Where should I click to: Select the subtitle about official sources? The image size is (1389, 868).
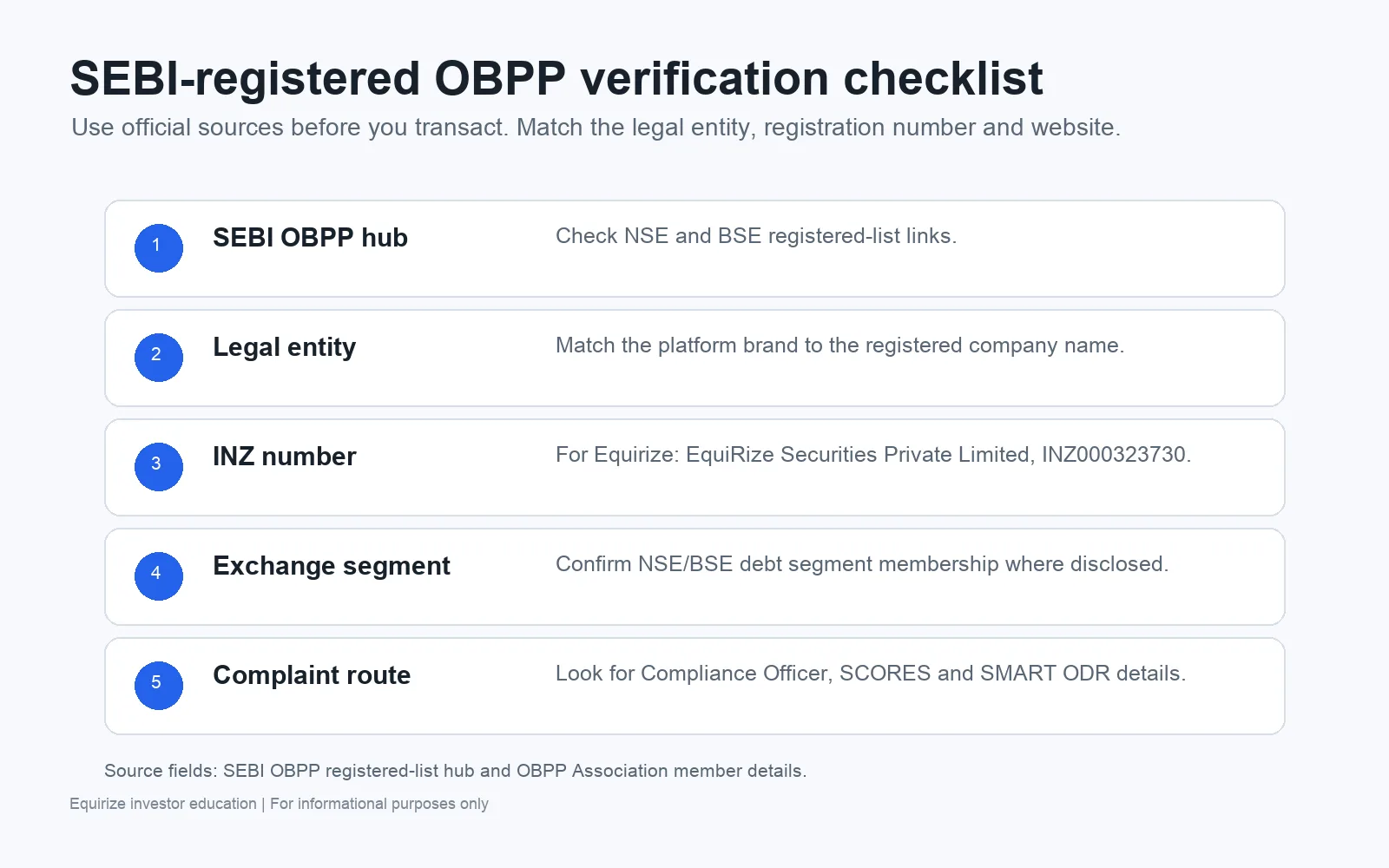coord(596,128)
